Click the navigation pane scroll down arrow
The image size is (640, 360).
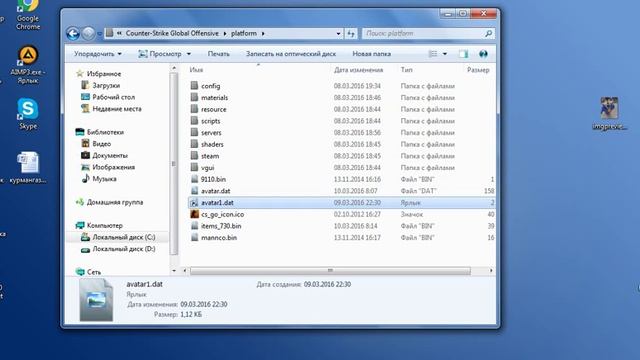point(174,271)
